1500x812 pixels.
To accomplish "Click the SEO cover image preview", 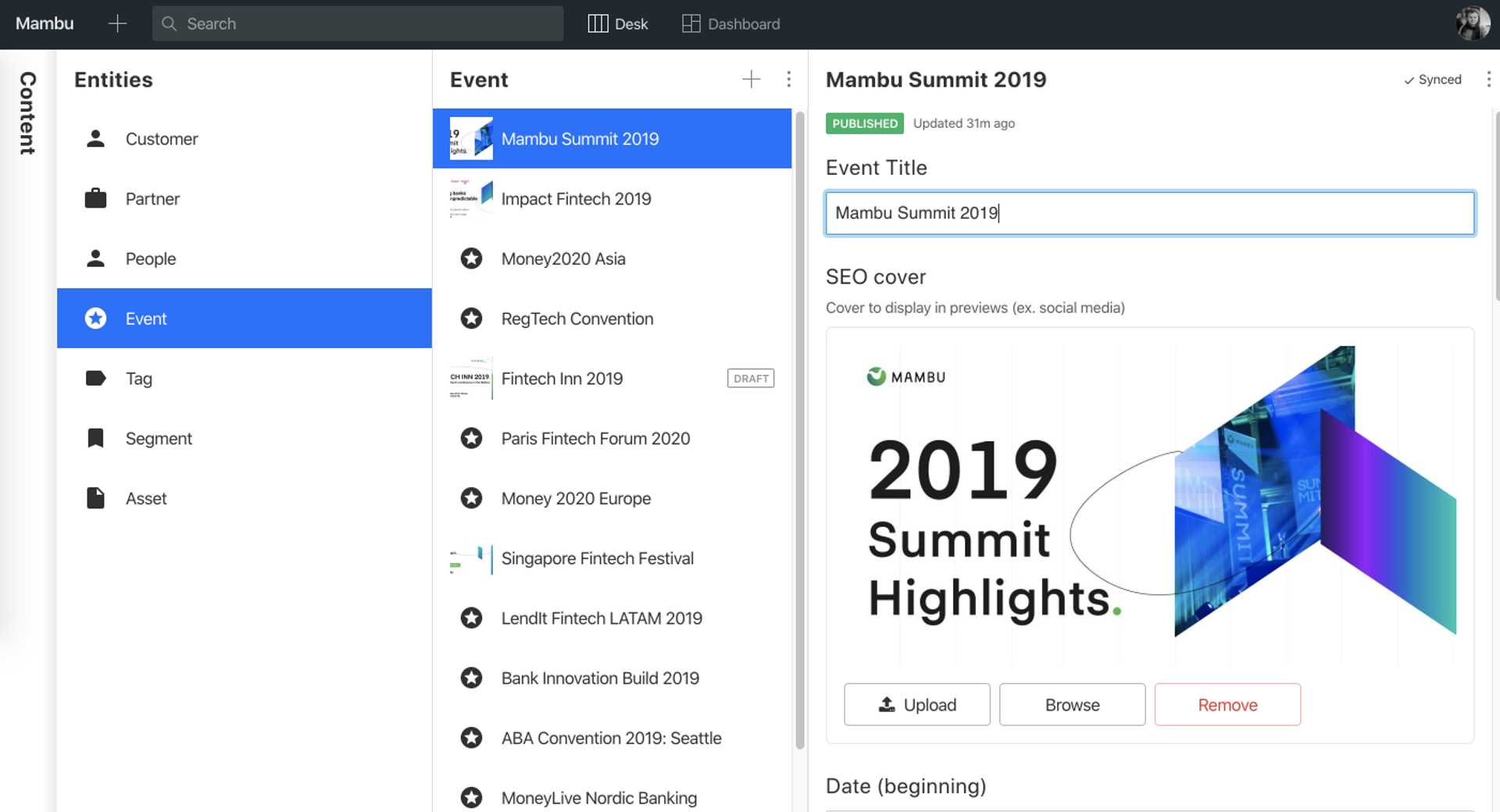I will click(1150, 504).
